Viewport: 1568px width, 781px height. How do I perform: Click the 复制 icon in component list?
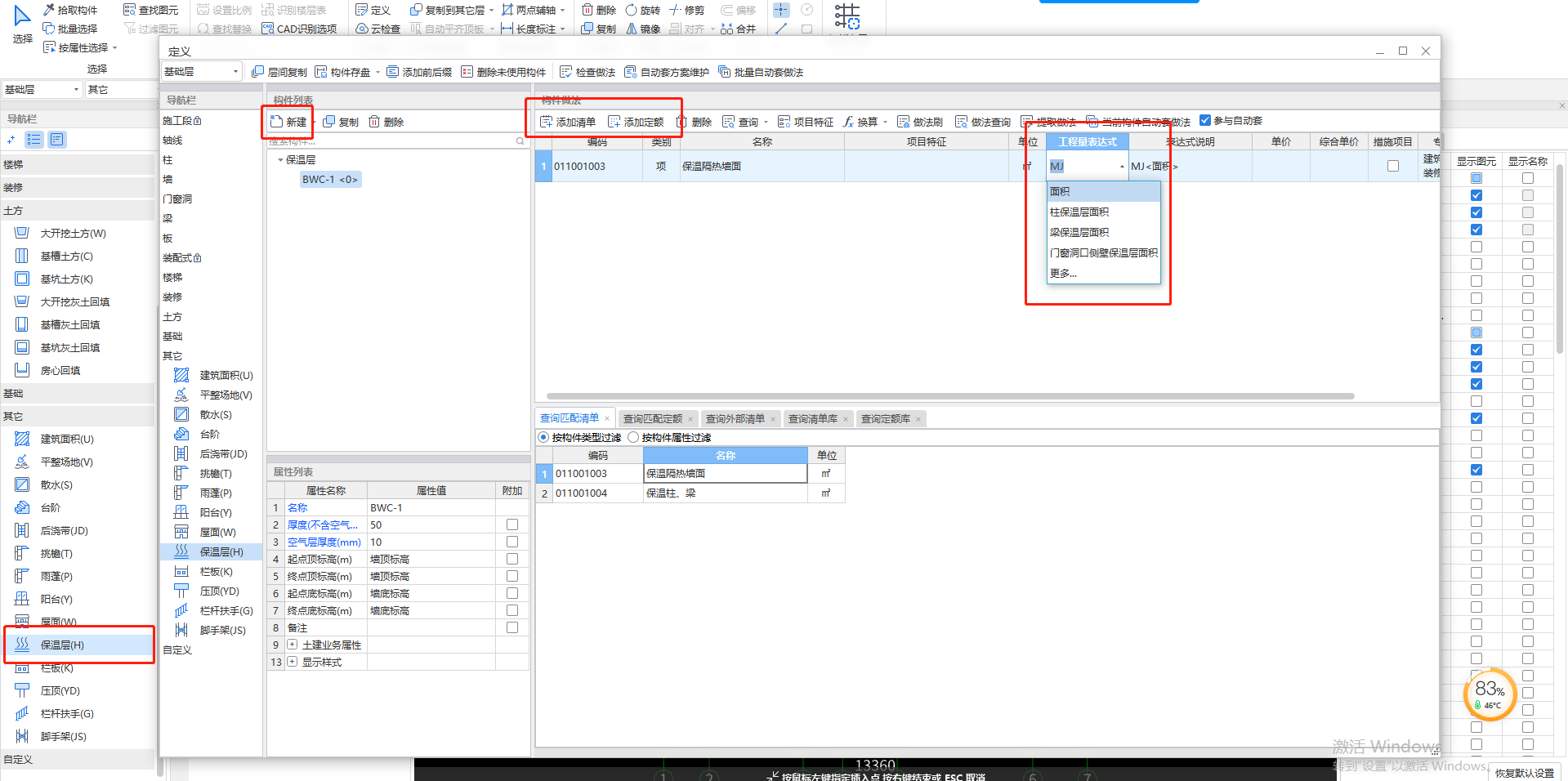[x=329, y=122]
